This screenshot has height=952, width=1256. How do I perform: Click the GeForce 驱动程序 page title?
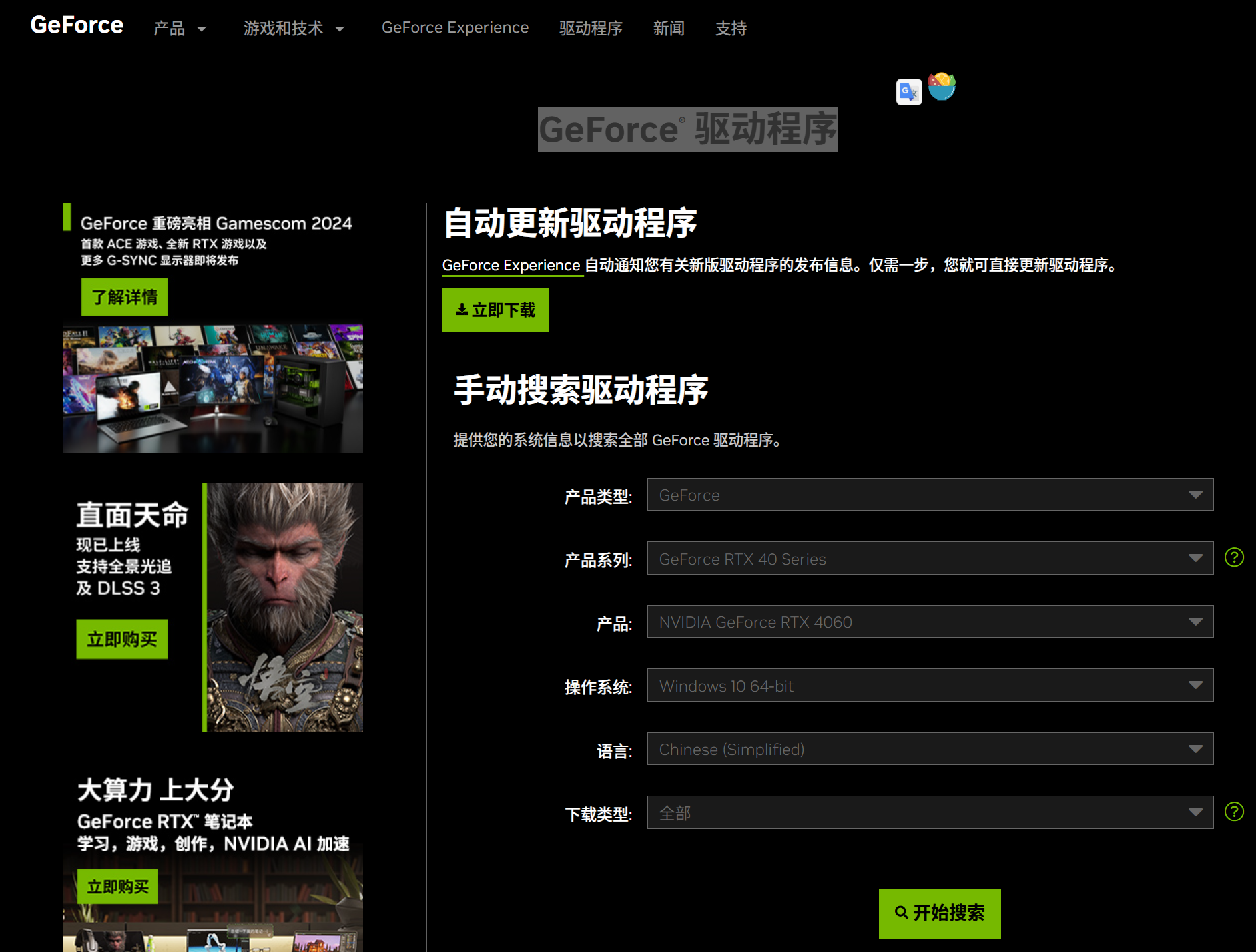688,129
